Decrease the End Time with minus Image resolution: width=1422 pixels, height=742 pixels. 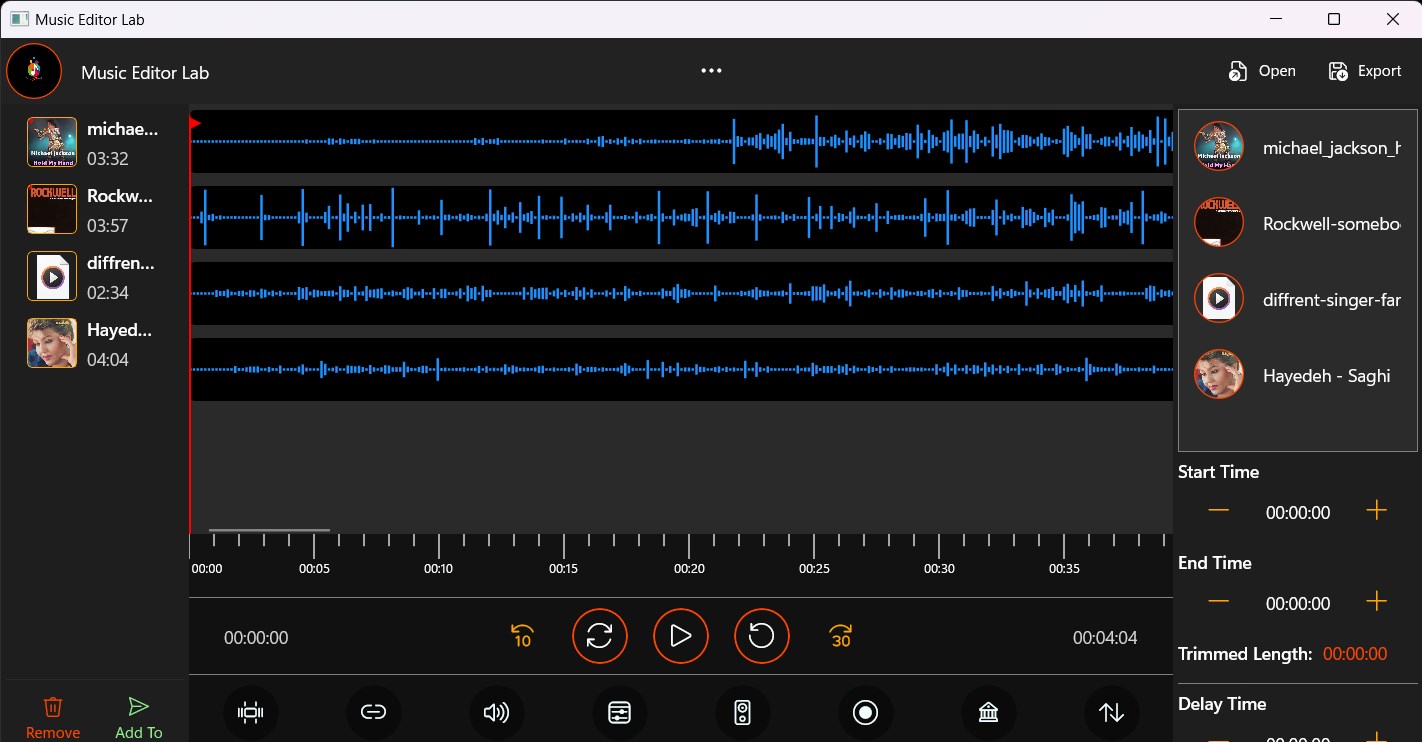tap(1218, 601)
